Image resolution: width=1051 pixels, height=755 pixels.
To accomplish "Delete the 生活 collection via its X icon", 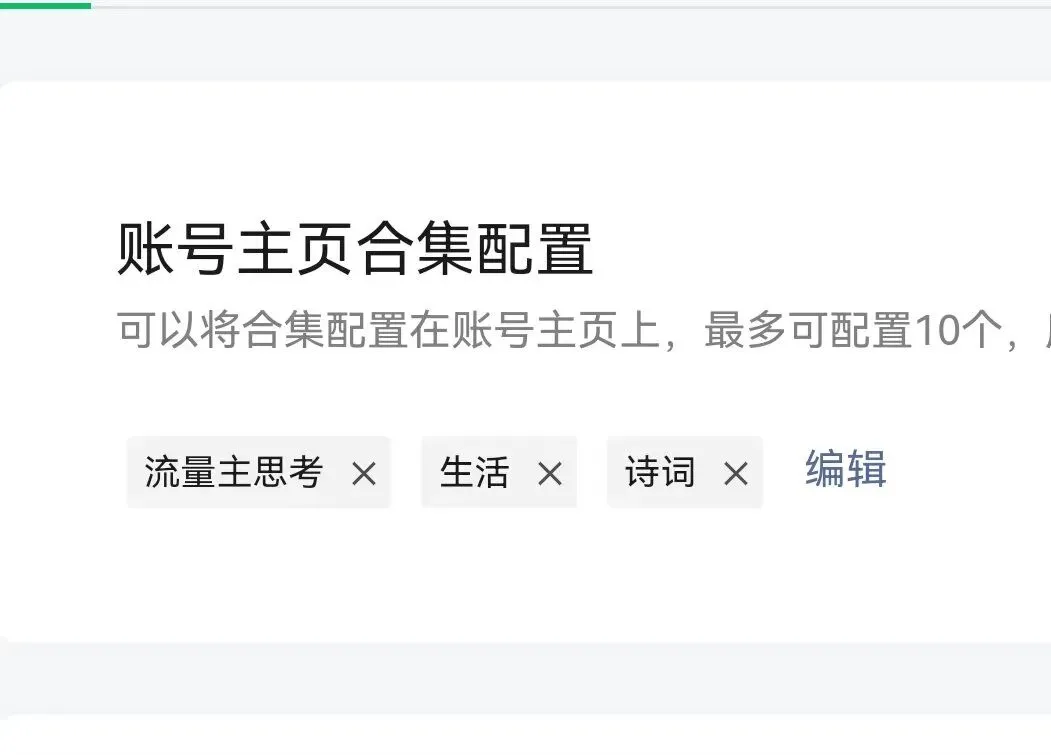I will [550, 474].
